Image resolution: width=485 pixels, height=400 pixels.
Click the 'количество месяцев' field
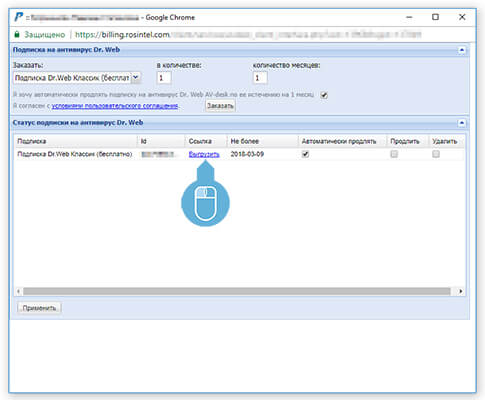(x=260, y=78)
